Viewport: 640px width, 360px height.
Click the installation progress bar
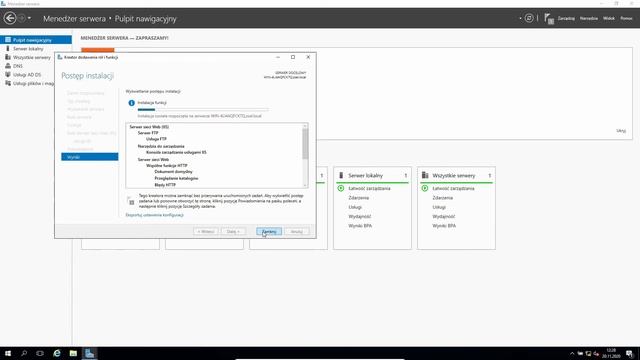click(x=203, y=109)
